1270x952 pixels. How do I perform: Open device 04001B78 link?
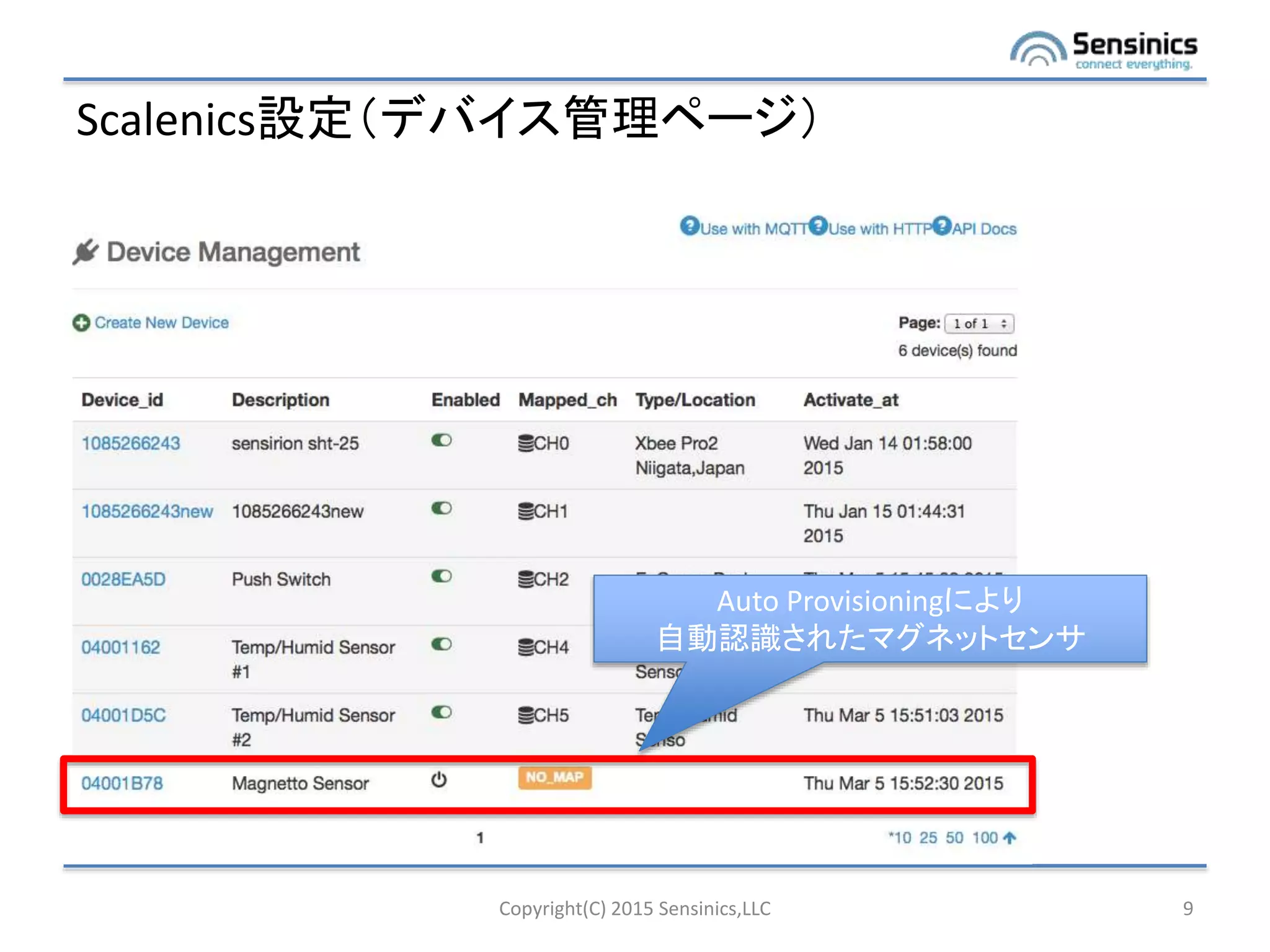click(x=122, y=783)
